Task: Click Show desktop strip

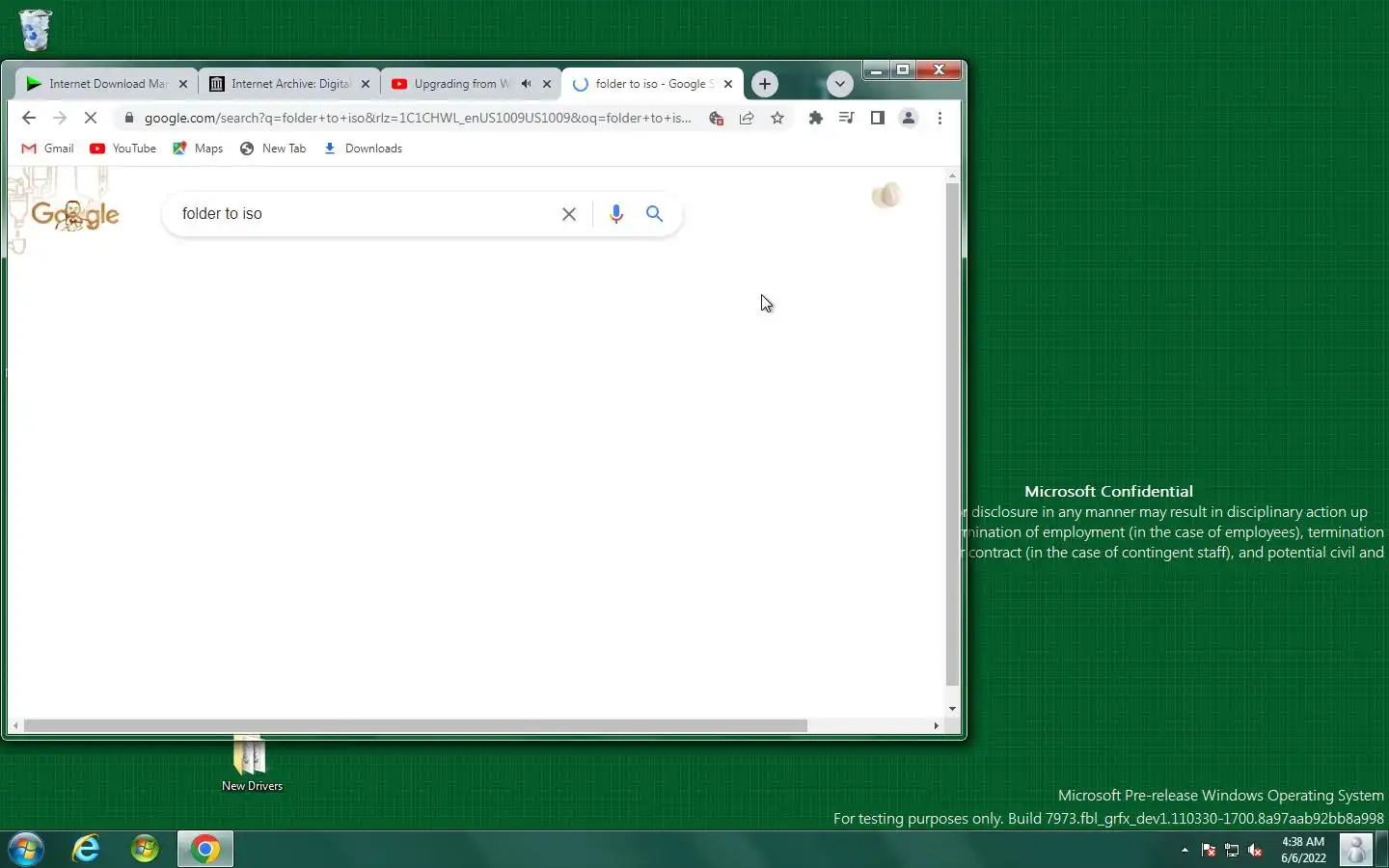Action: coord(1382,850)
